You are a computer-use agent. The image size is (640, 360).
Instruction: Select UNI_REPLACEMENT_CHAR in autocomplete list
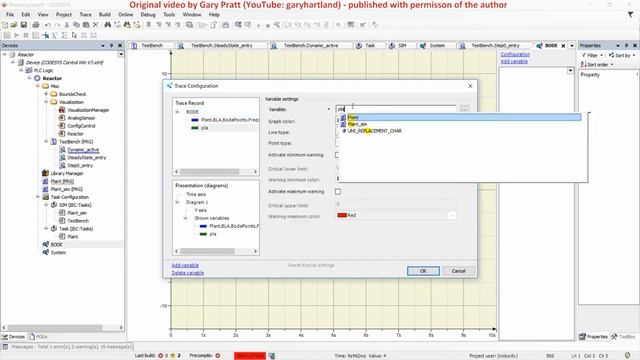460,131
